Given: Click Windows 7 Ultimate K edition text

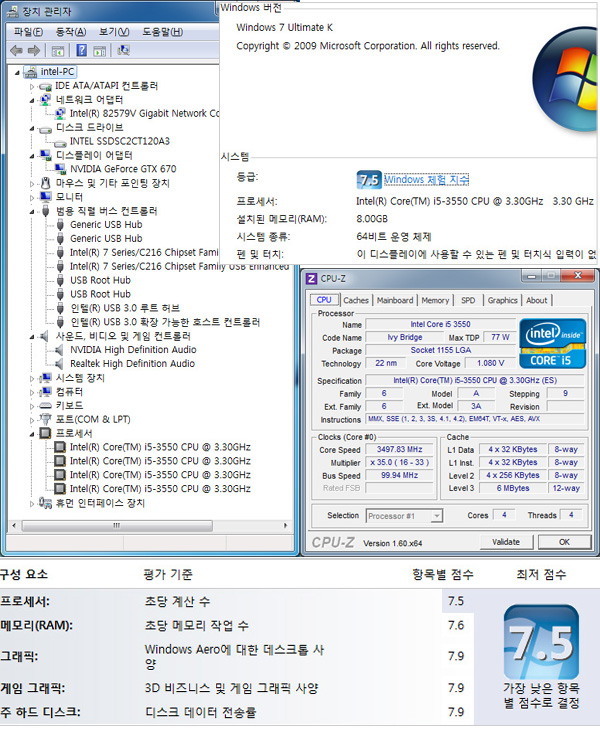Looking at the screenshot, I should 284,27.
